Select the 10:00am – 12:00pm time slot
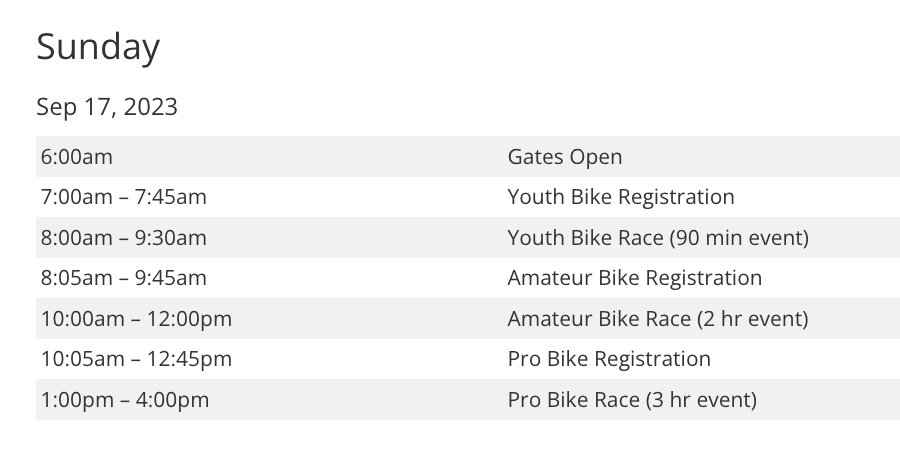This screenshot has height=460, width=900. tap(136, 319)
